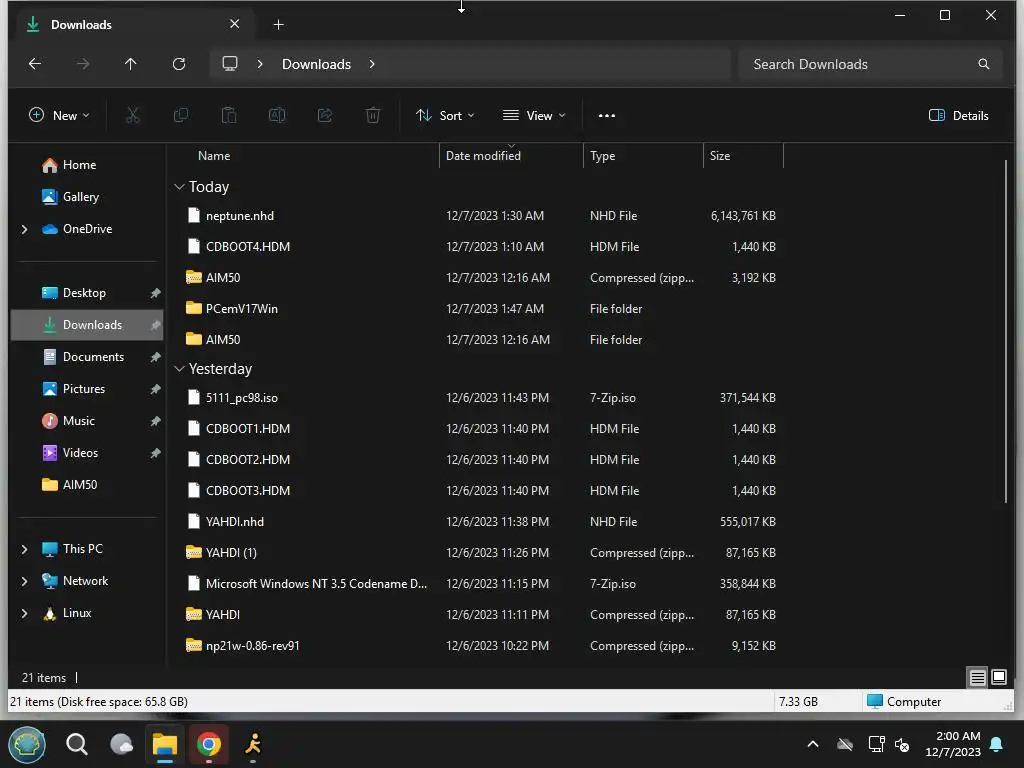Click pin icon next to Music

[x=155, y=421]
